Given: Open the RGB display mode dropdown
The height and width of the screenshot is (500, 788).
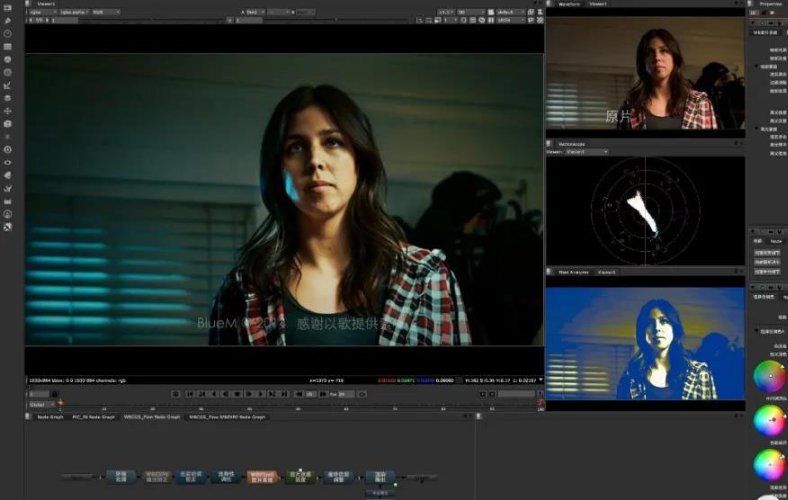Looking at the screenshot, I should click(106, 12).
